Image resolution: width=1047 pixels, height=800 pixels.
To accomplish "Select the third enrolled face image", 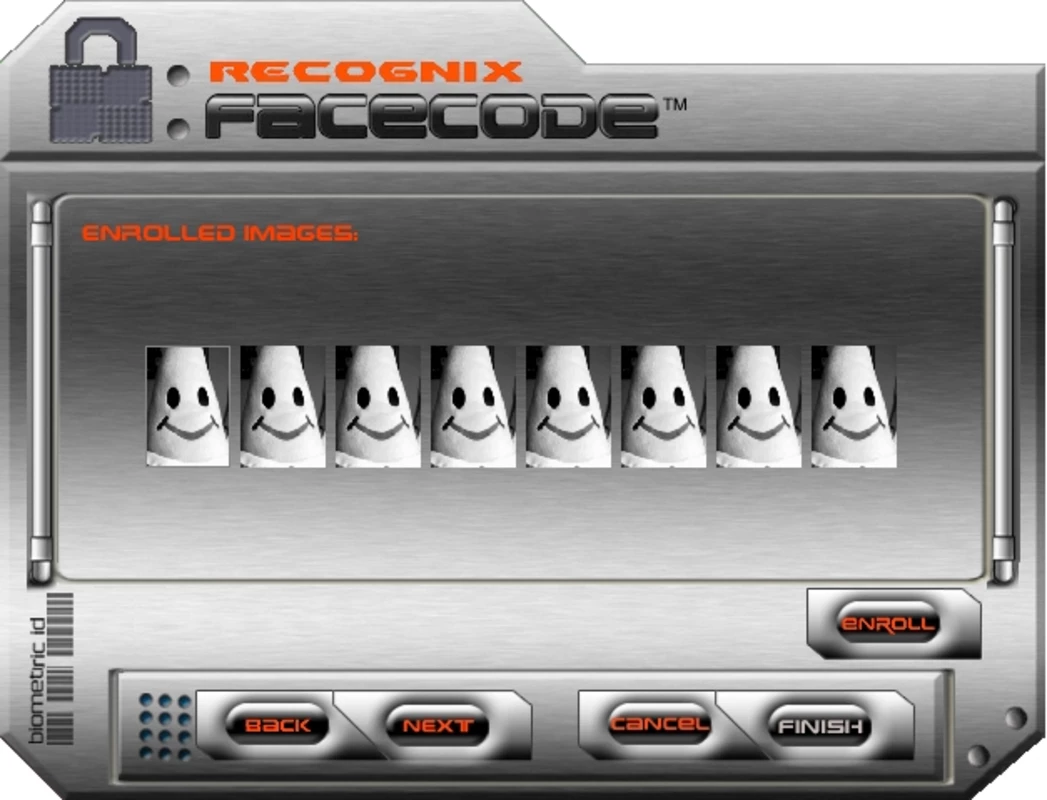I will [x=378, y=406].
